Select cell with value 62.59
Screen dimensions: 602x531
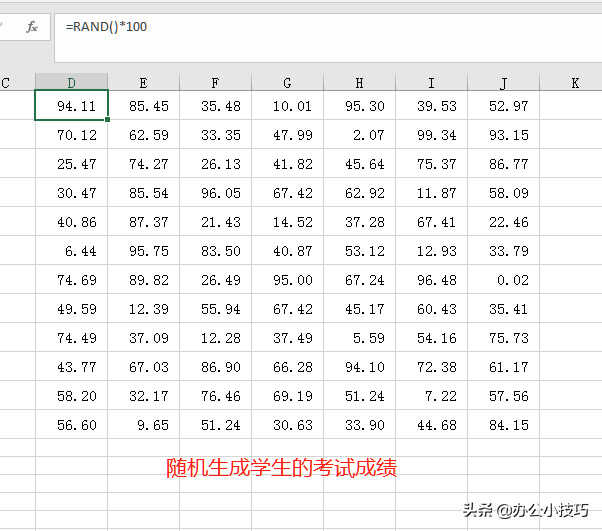[143, 134]
